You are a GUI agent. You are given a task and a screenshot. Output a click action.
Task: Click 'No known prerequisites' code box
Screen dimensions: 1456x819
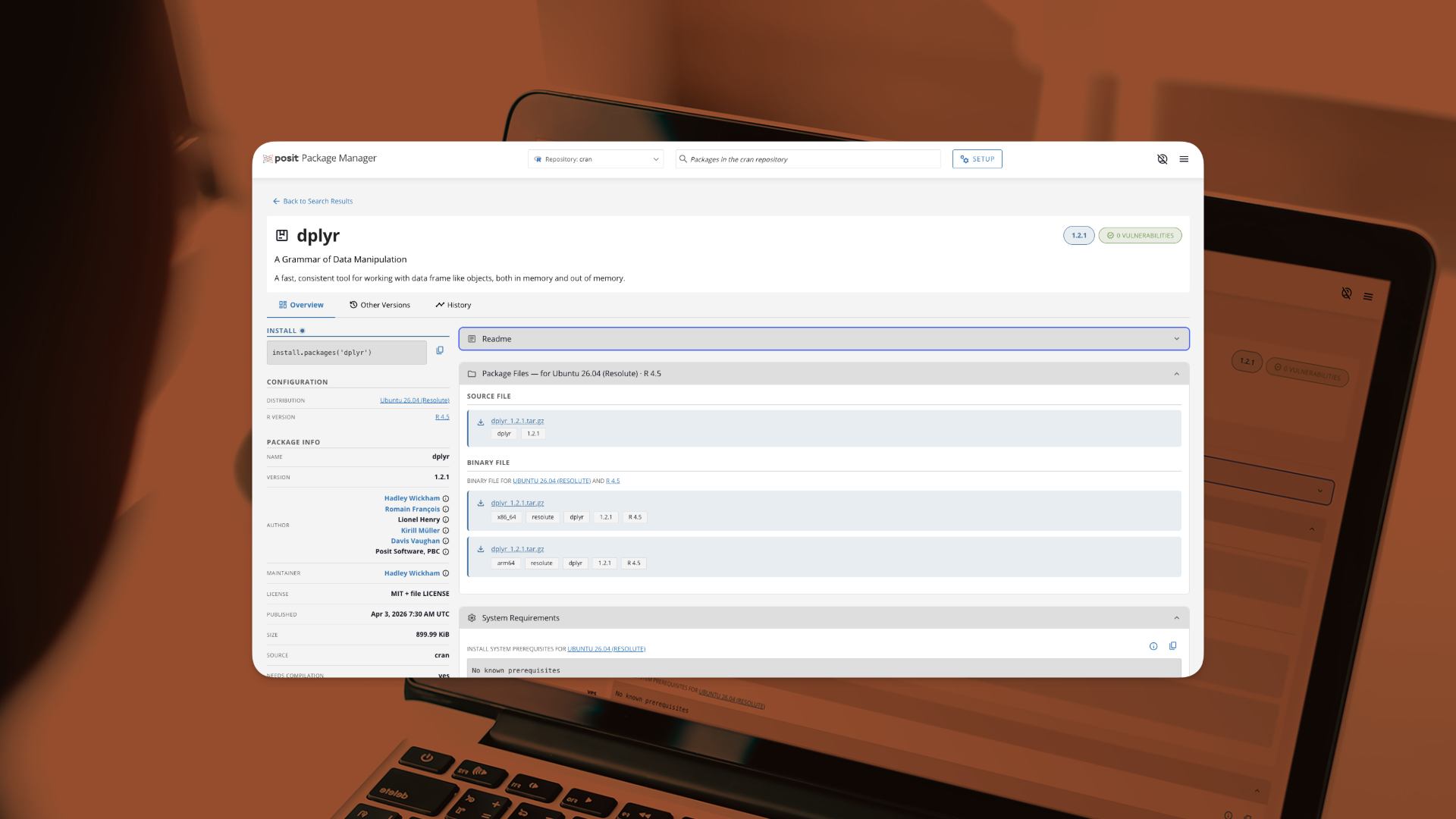click(824, 669)
